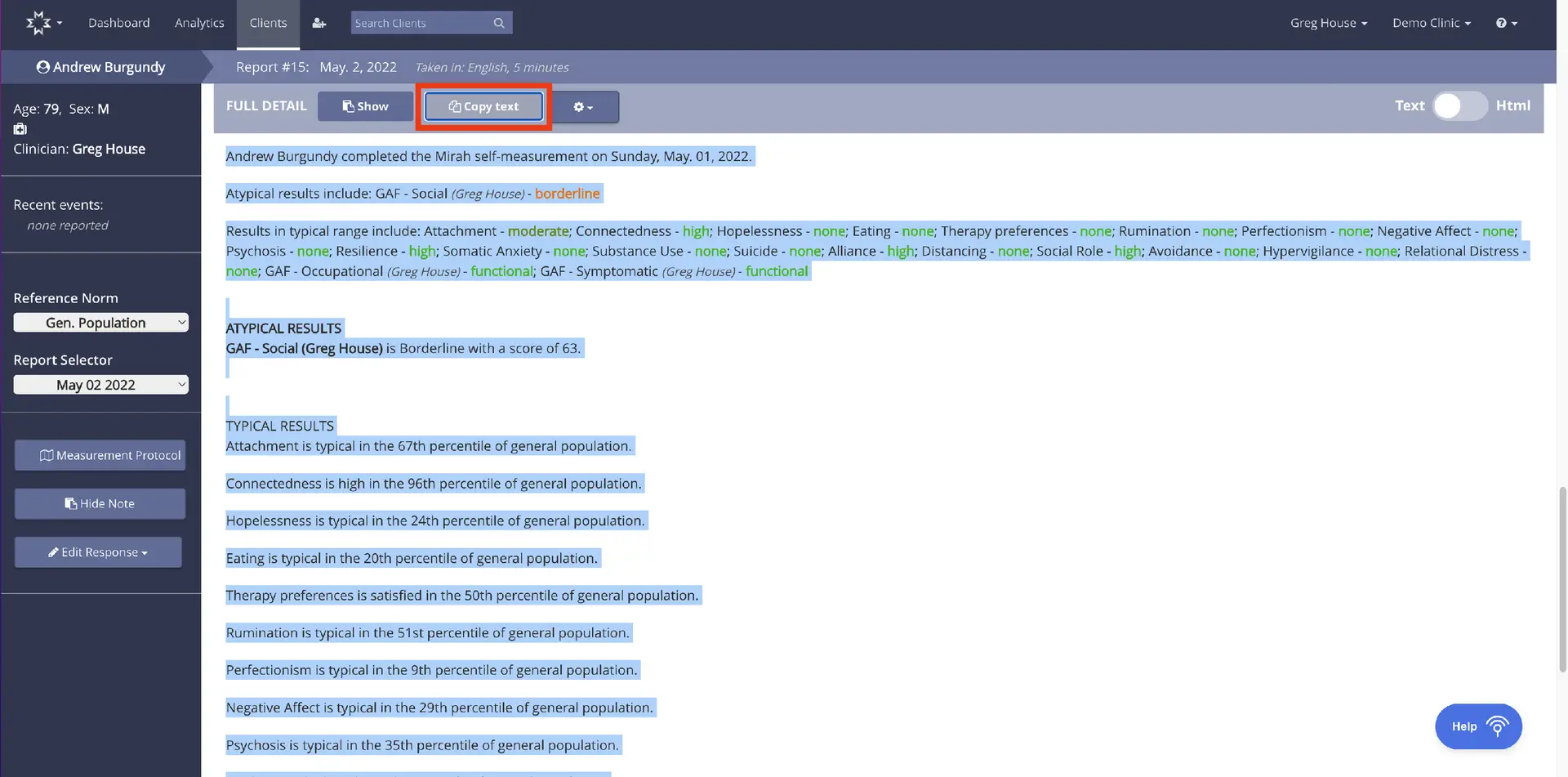The width and height of the screenshot is (1568, 777).
Task: Open the Report Selector May 02 2022 dropdown
Action: (x=101, y=384)
